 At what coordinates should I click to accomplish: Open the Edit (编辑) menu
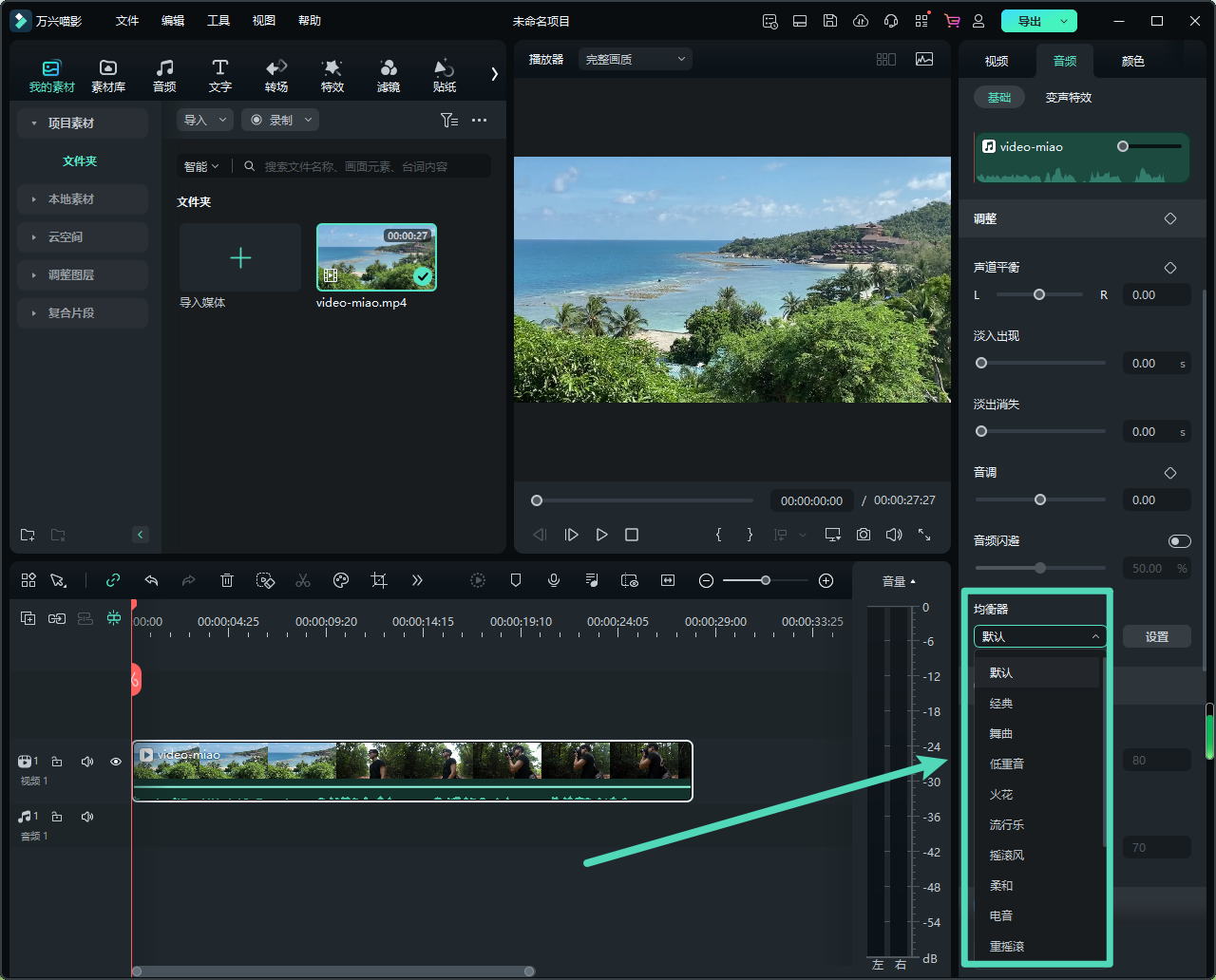(173, 21)
